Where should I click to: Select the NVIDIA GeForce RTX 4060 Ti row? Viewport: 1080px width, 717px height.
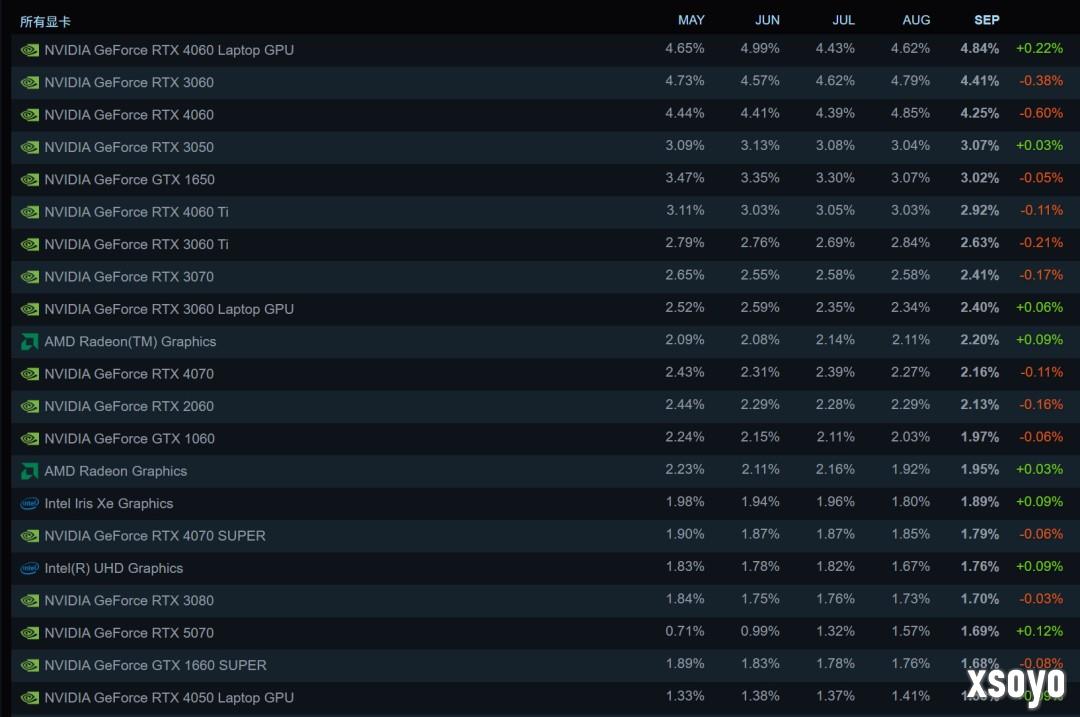click(x=135, y=212)
